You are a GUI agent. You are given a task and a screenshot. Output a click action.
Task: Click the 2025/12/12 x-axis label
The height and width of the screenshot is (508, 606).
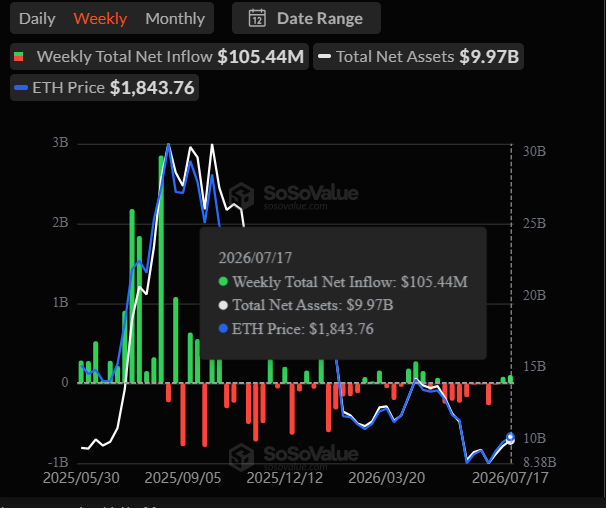(285, 478)
